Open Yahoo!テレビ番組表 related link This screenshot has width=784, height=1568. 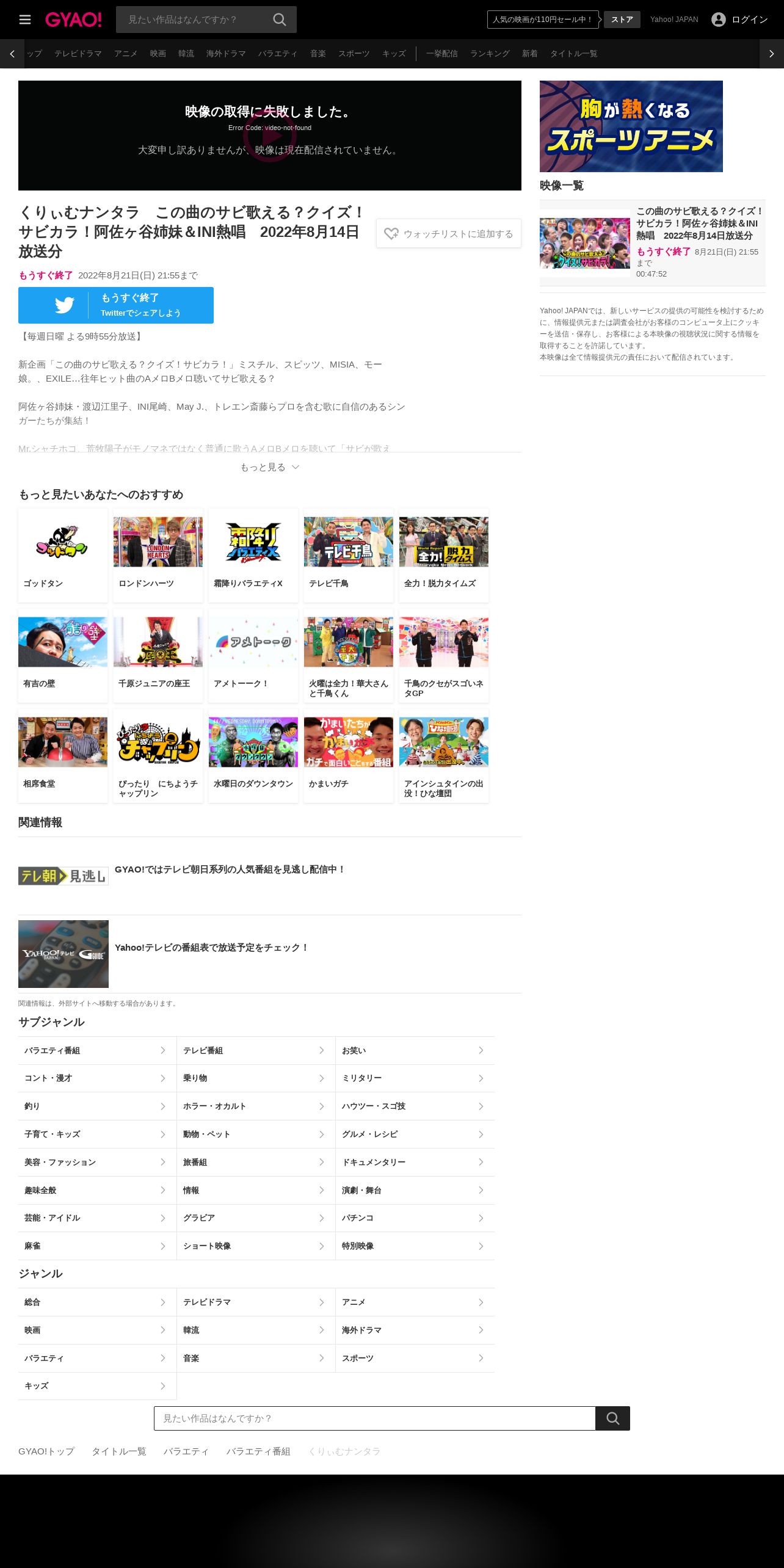coord(270,954)
